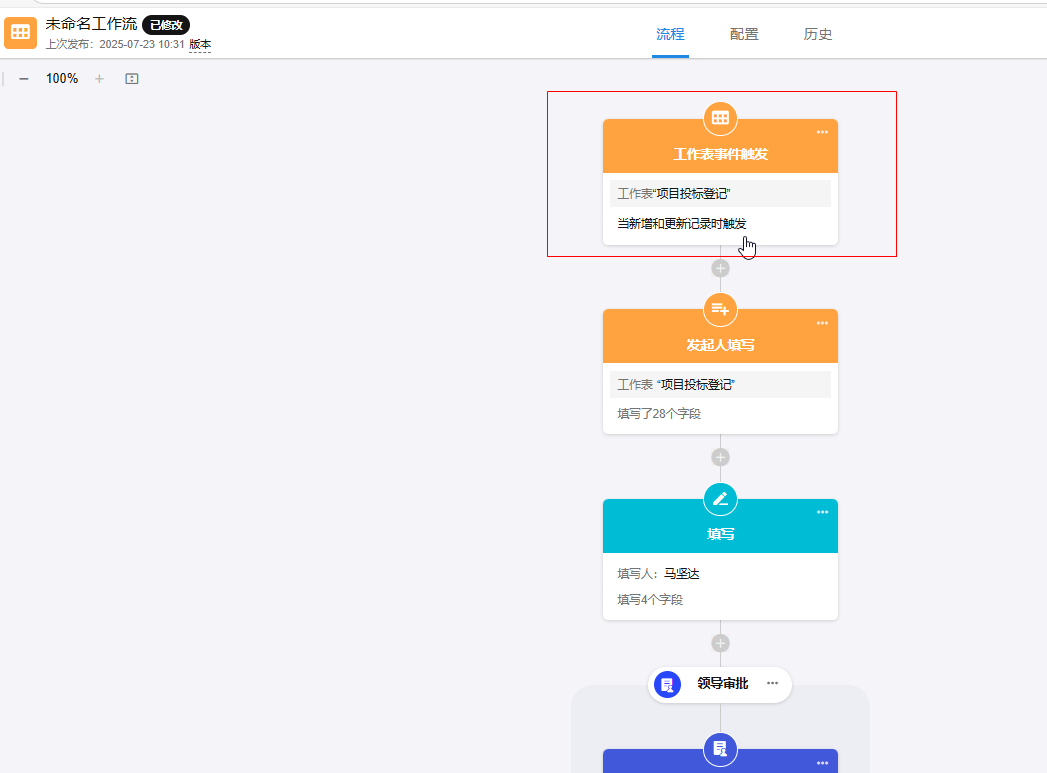Open the 领导审批 more-options menu
This screenshot has height=773, width=1047.
pos(773,683)
